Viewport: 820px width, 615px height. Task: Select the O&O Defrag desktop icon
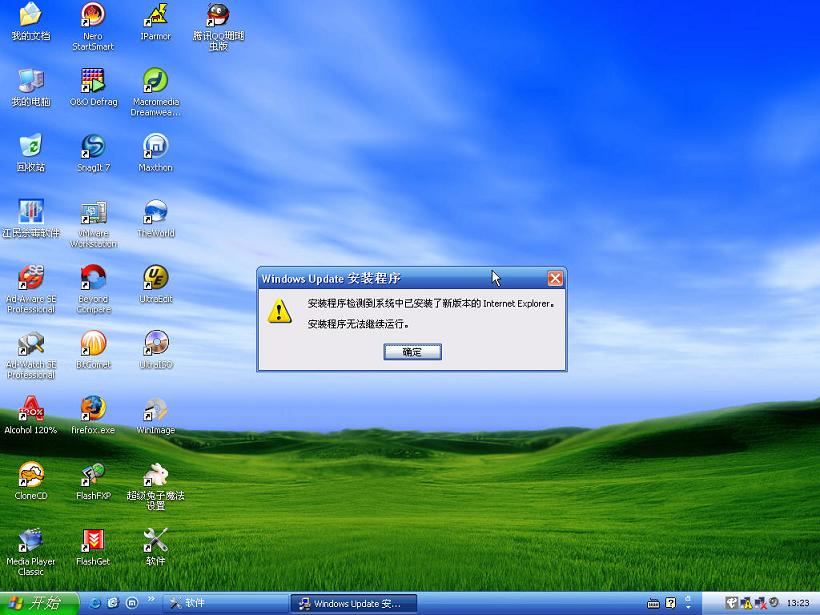tap(93, 88)
